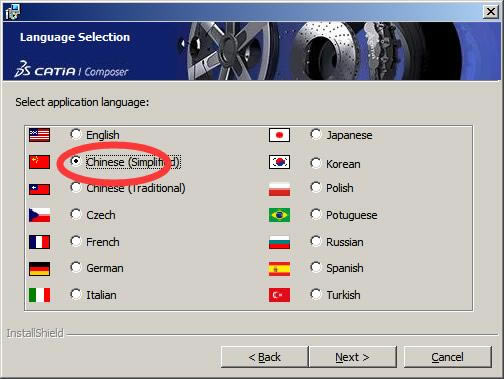Screen dimensions: 504x379
Task: Select the Polish radio button
Action: click(316, 187)
